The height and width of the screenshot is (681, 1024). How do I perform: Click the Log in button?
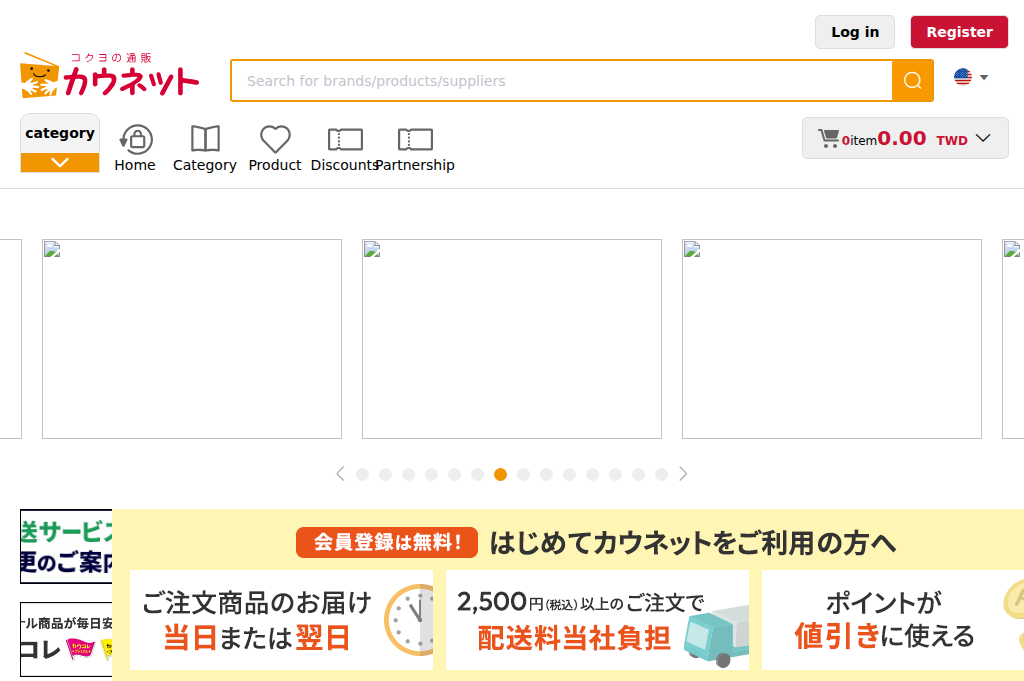point(854,32)
